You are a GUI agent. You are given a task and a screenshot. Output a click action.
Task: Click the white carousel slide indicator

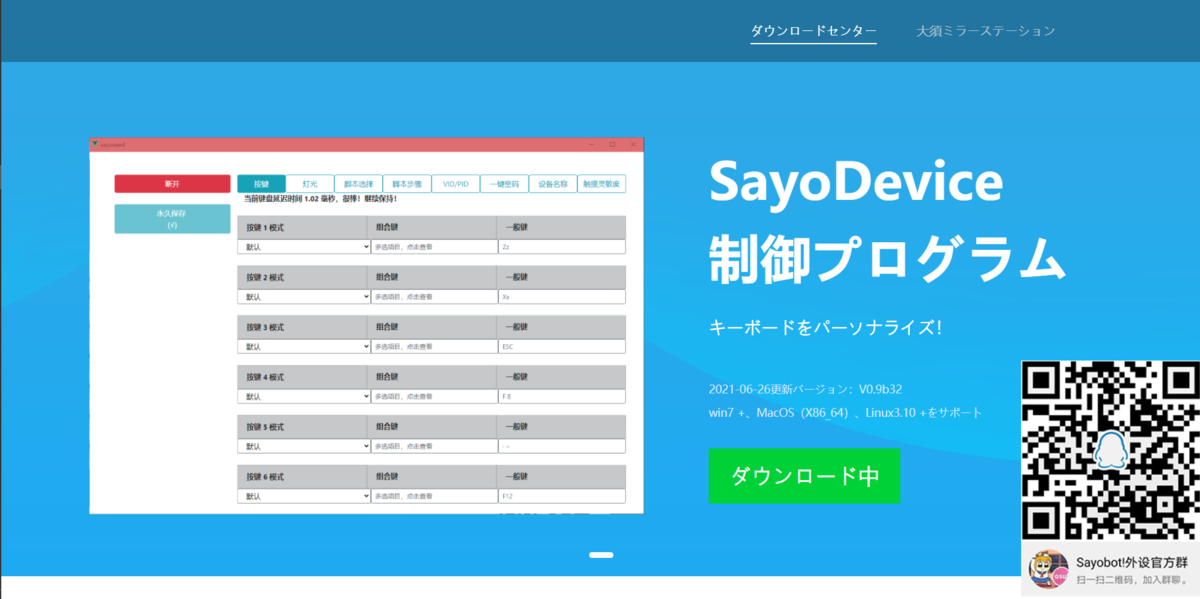pyautogui.click(x=601, y=554)
